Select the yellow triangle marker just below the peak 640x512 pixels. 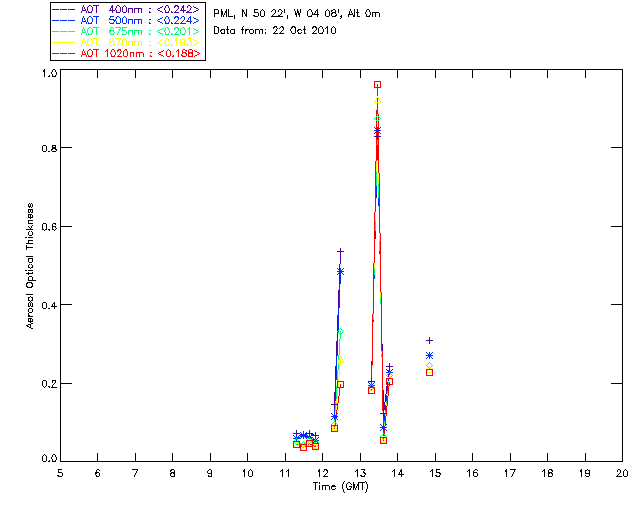click(x=378, y=100)
